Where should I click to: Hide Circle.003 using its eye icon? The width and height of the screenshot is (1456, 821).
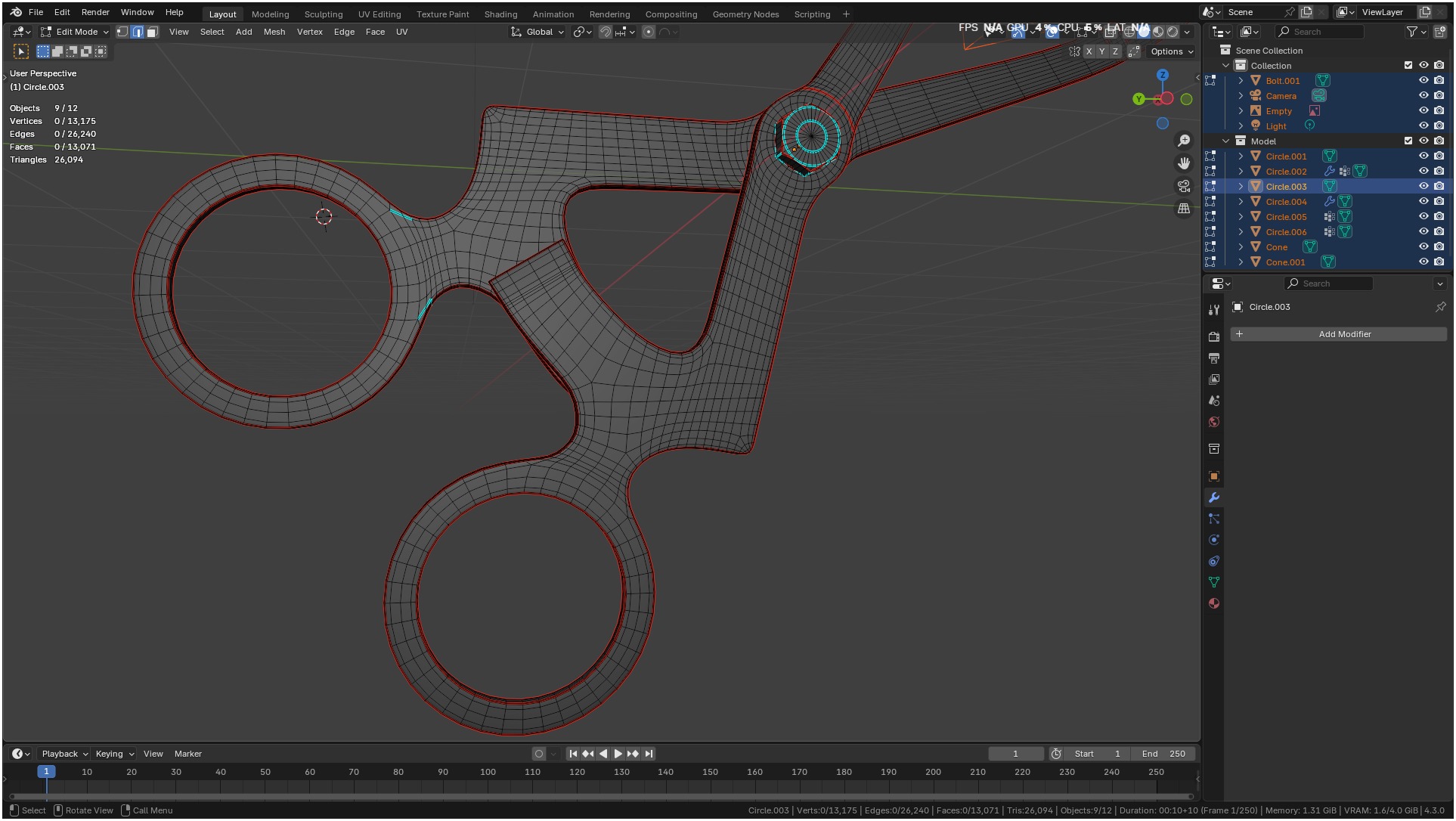point(1423,186)
